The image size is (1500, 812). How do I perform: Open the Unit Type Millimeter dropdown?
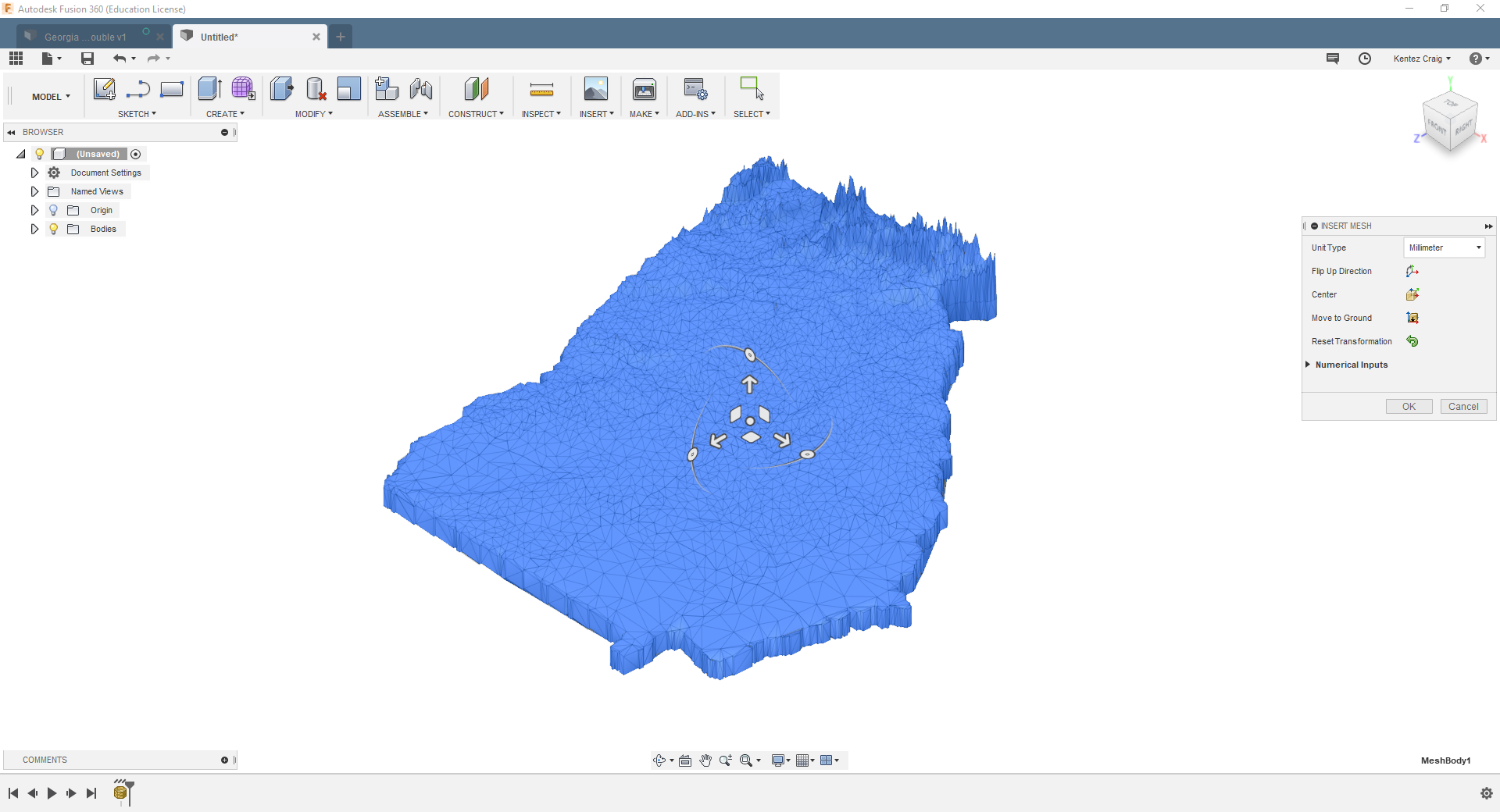click(x=1444, y=248)
